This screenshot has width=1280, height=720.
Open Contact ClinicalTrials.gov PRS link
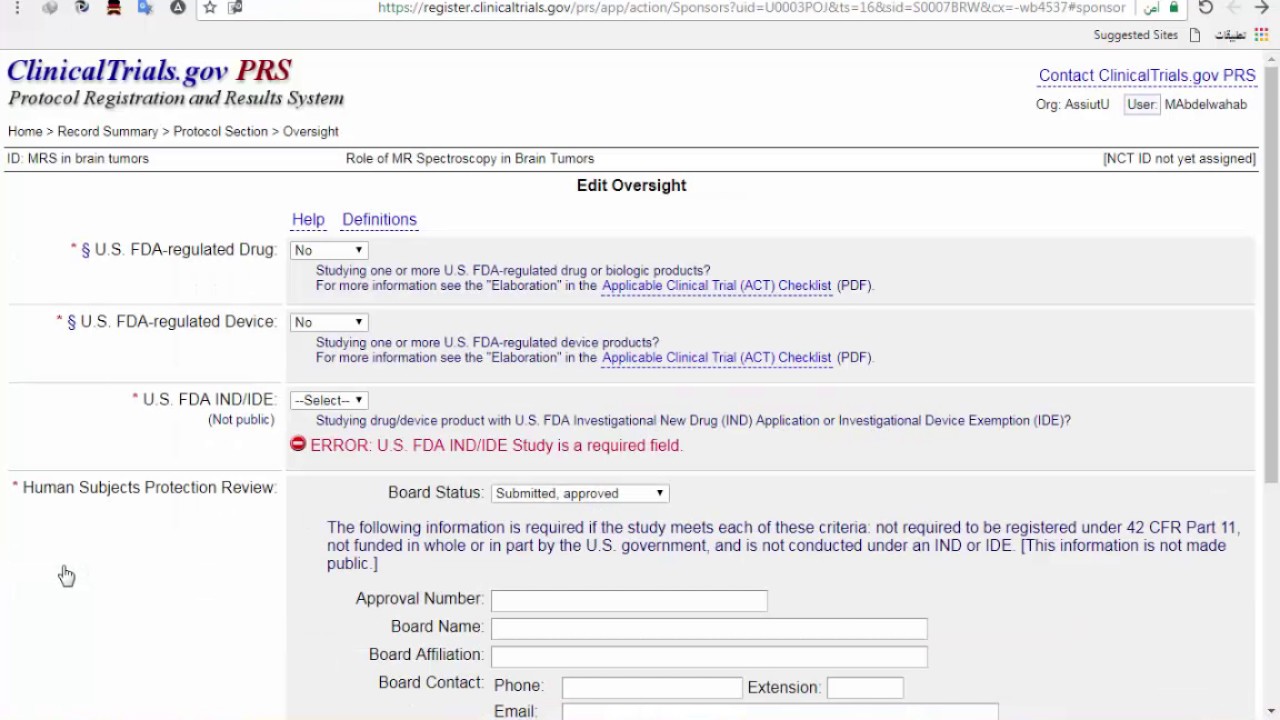(x=1147, y=76)
